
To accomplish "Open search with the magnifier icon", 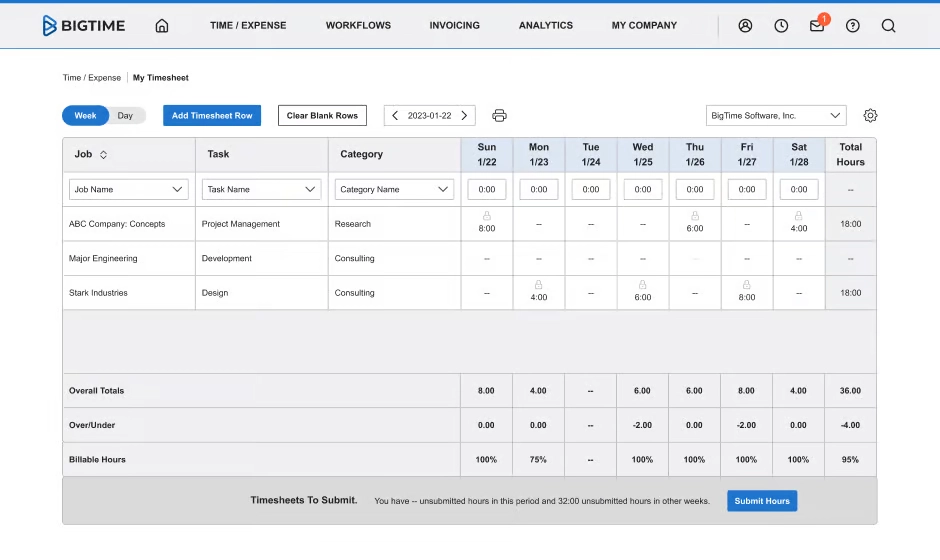I will pos(888,26).
